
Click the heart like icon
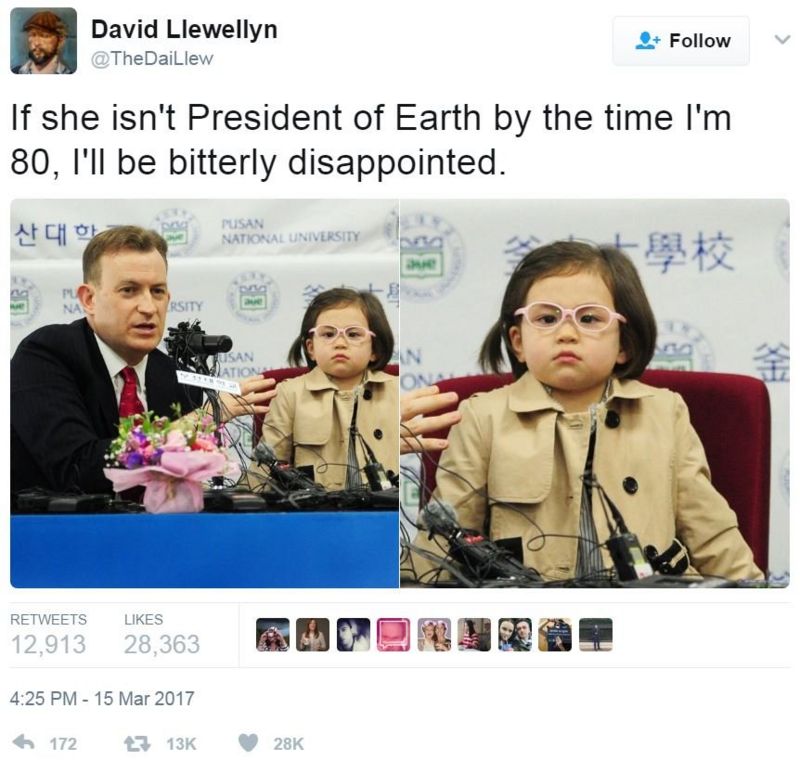(x=248, y=743)
